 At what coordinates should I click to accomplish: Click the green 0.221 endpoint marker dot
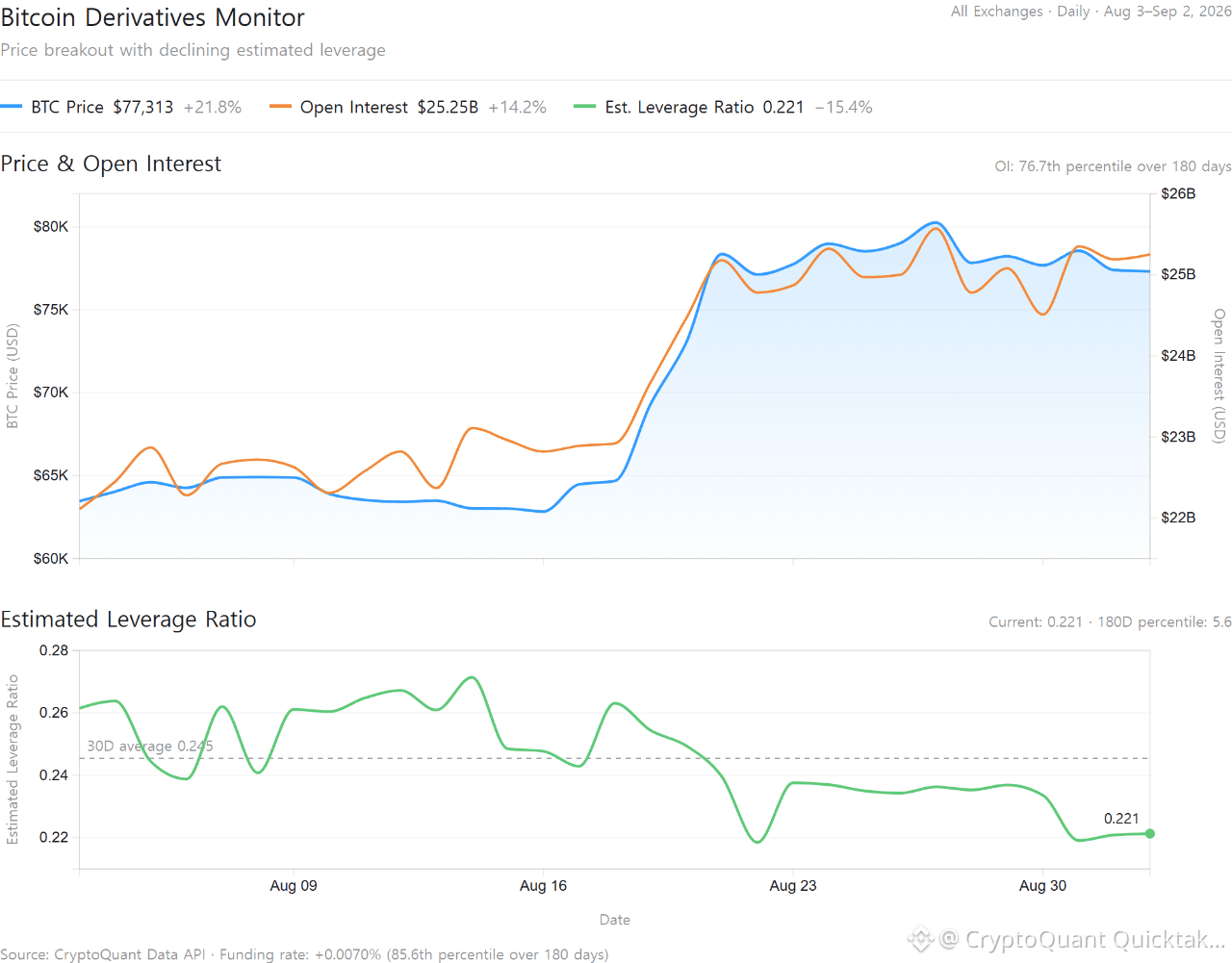[x=1150, y=834]
